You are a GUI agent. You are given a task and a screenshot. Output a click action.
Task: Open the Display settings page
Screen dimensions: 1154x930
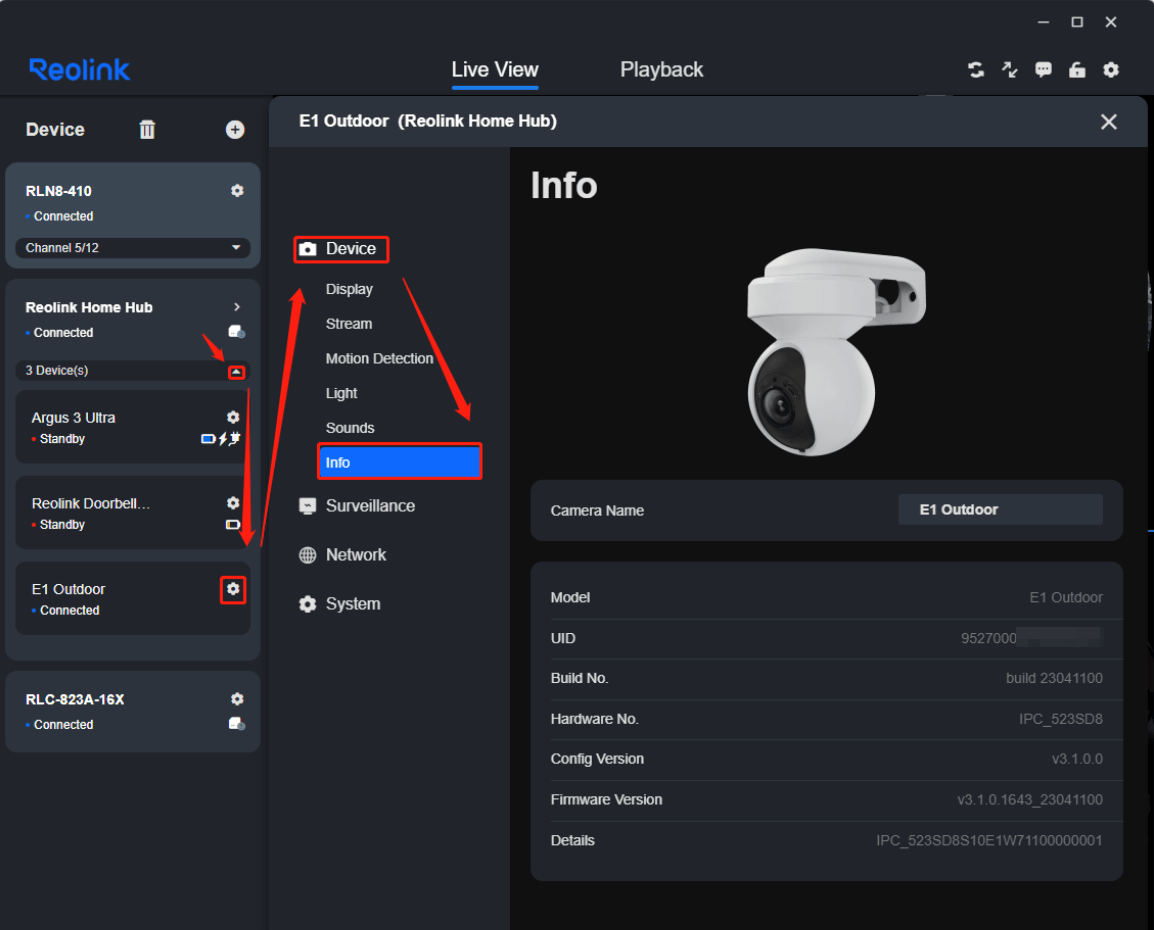pos(349,289)
